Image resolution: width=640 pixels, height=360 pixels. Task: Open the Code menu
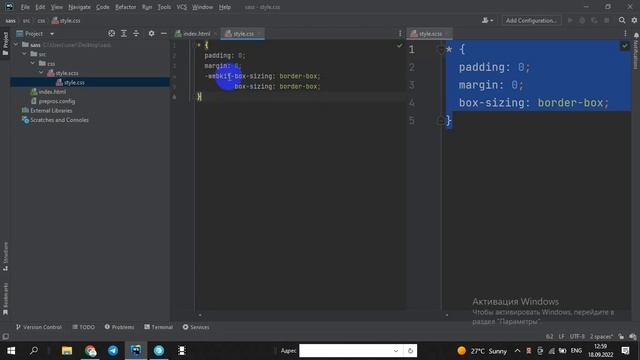click(x=102, y=7)
